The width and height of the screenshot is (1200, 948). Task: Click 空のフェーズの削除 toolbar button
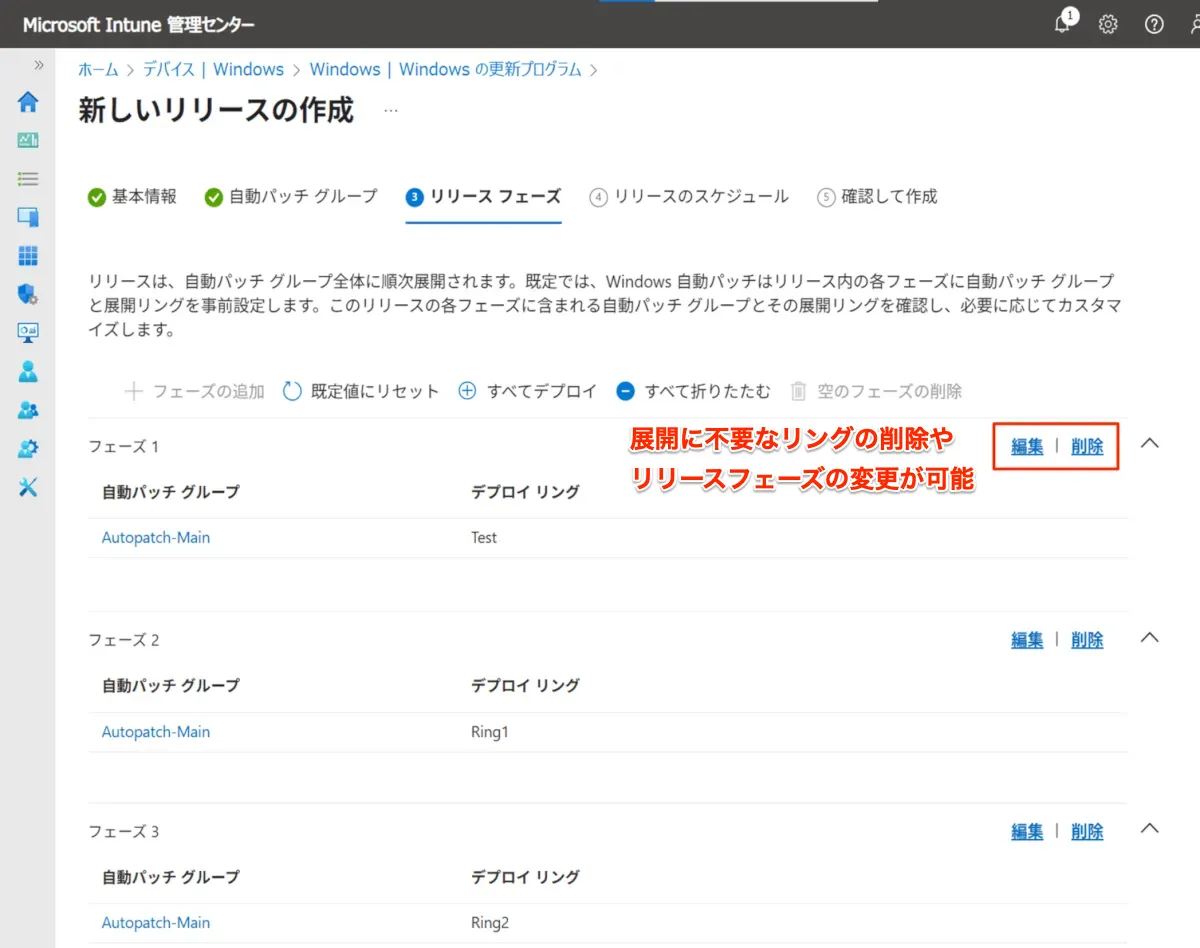(876, 391)
